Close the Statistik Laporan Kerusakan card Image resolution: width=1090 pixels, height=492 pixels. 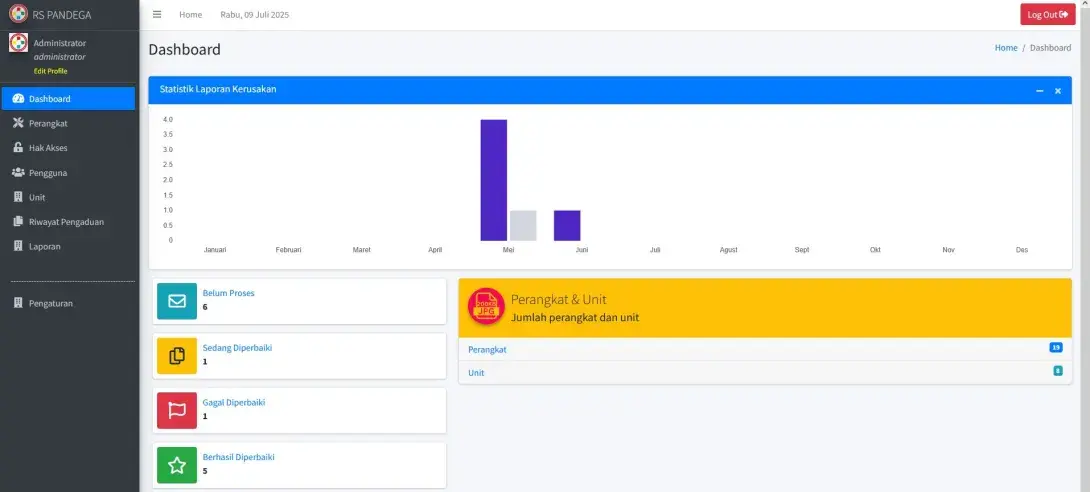(x=1058, y=91)
